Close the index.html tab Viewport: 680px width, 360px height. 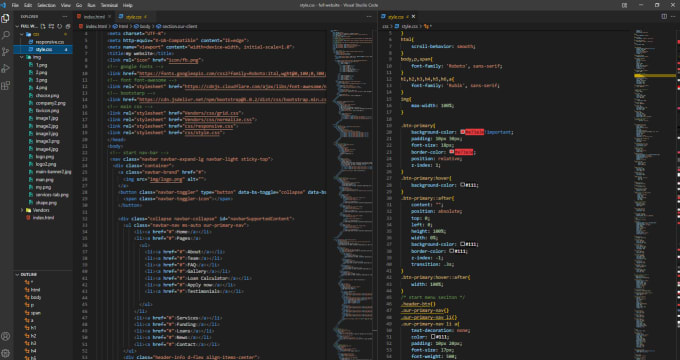point(110,16)
